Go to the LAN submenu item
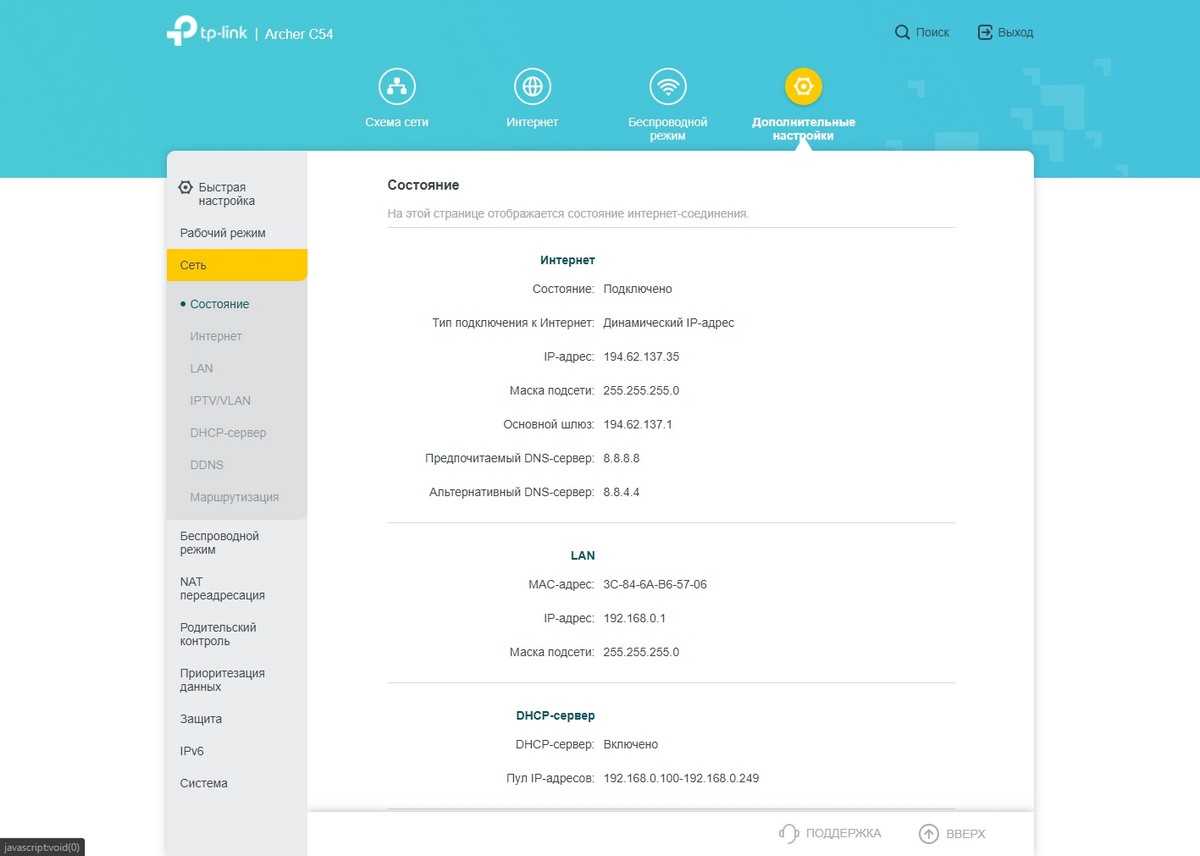 (201, 368)
